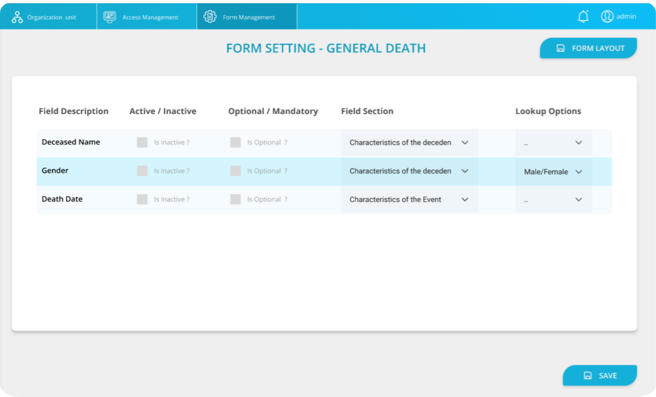Open the Organization unit tab
Viewport: 656px width, 397px height.
tap(48, 17)
